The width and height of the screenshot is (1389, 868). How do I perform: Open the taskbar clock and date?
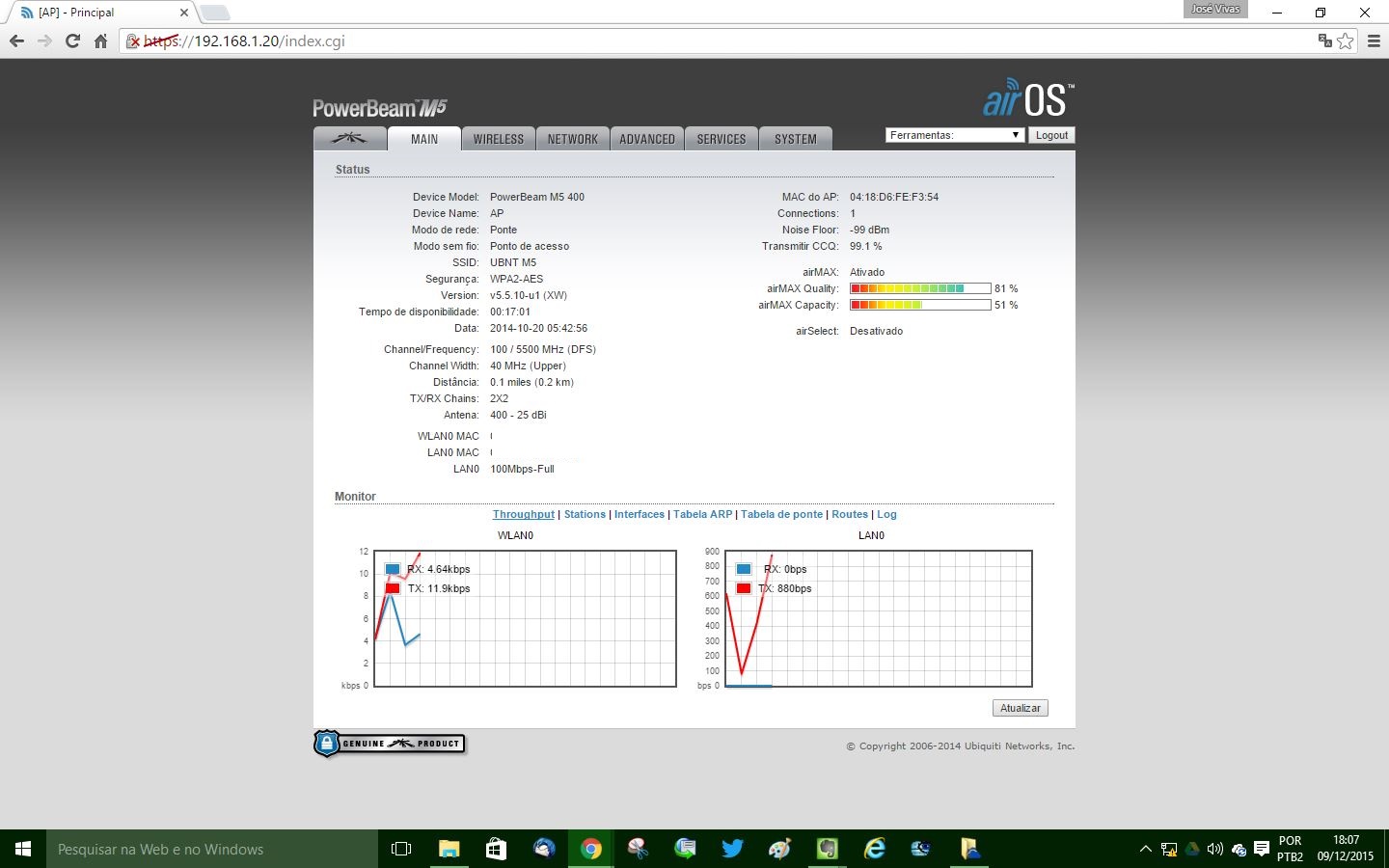pos(1346,849)
